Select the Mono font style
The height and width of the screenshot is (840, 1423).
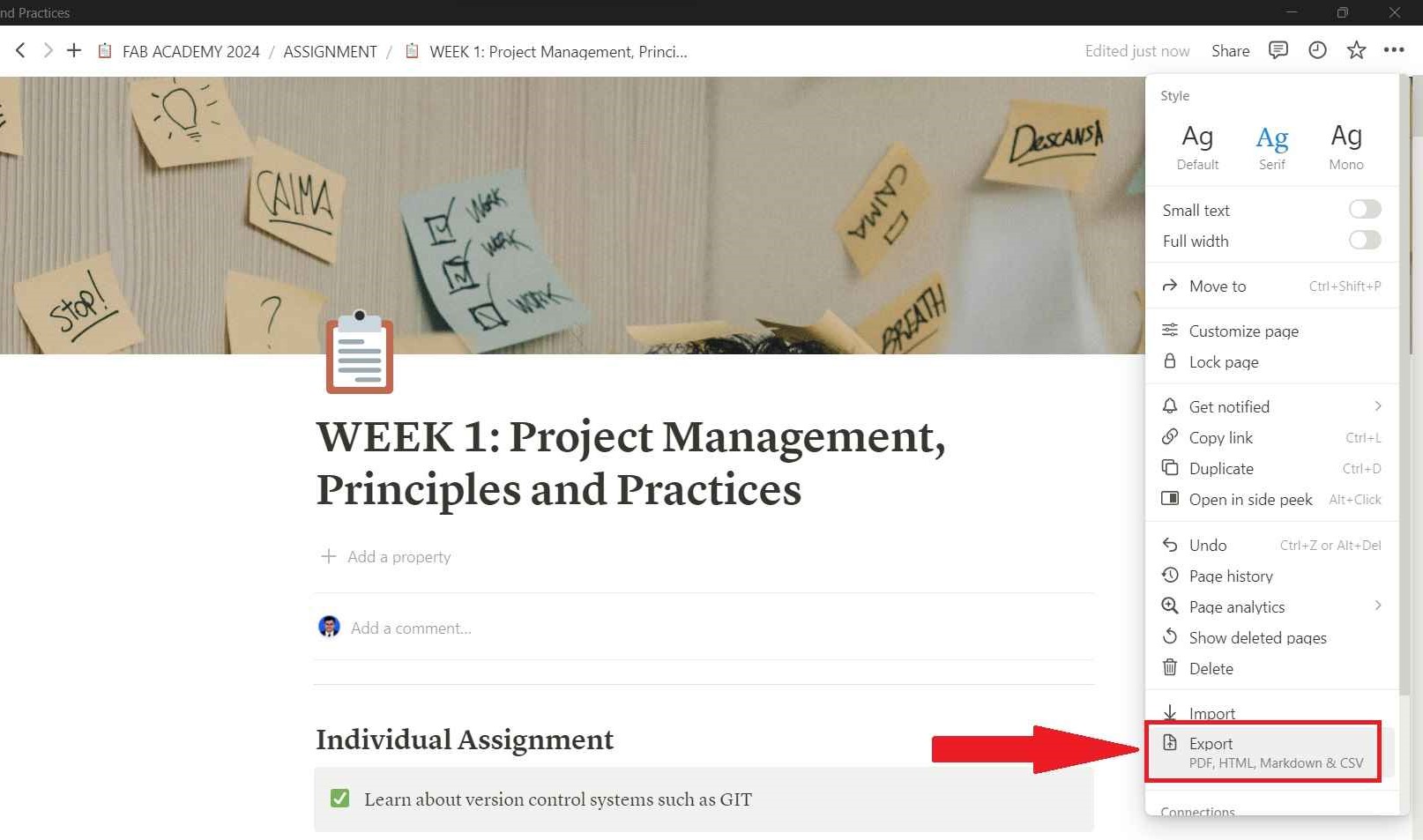1346,146
